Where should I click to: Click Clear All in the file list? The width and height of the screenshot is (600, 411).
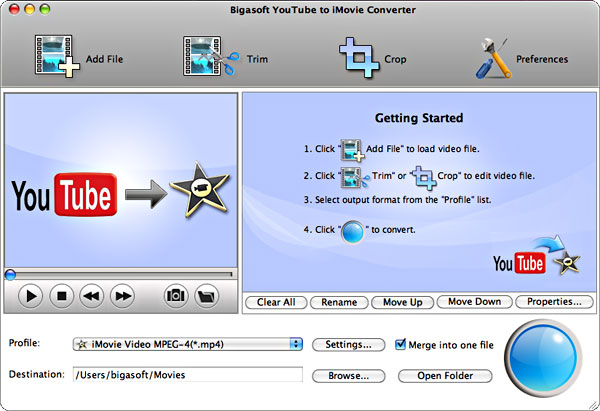coord(274,301)
